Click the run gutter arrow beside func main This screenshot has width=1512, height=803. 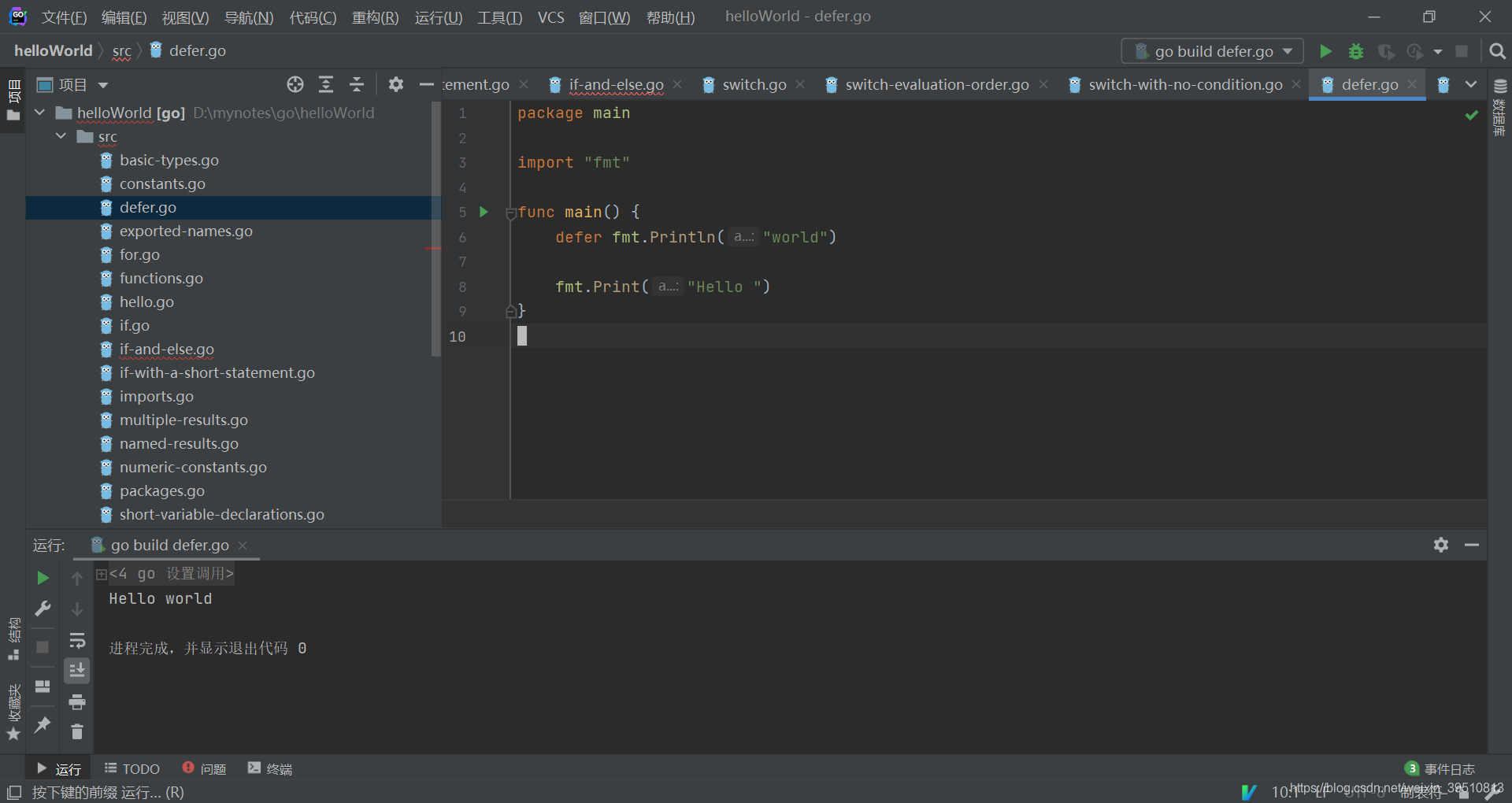484,212
